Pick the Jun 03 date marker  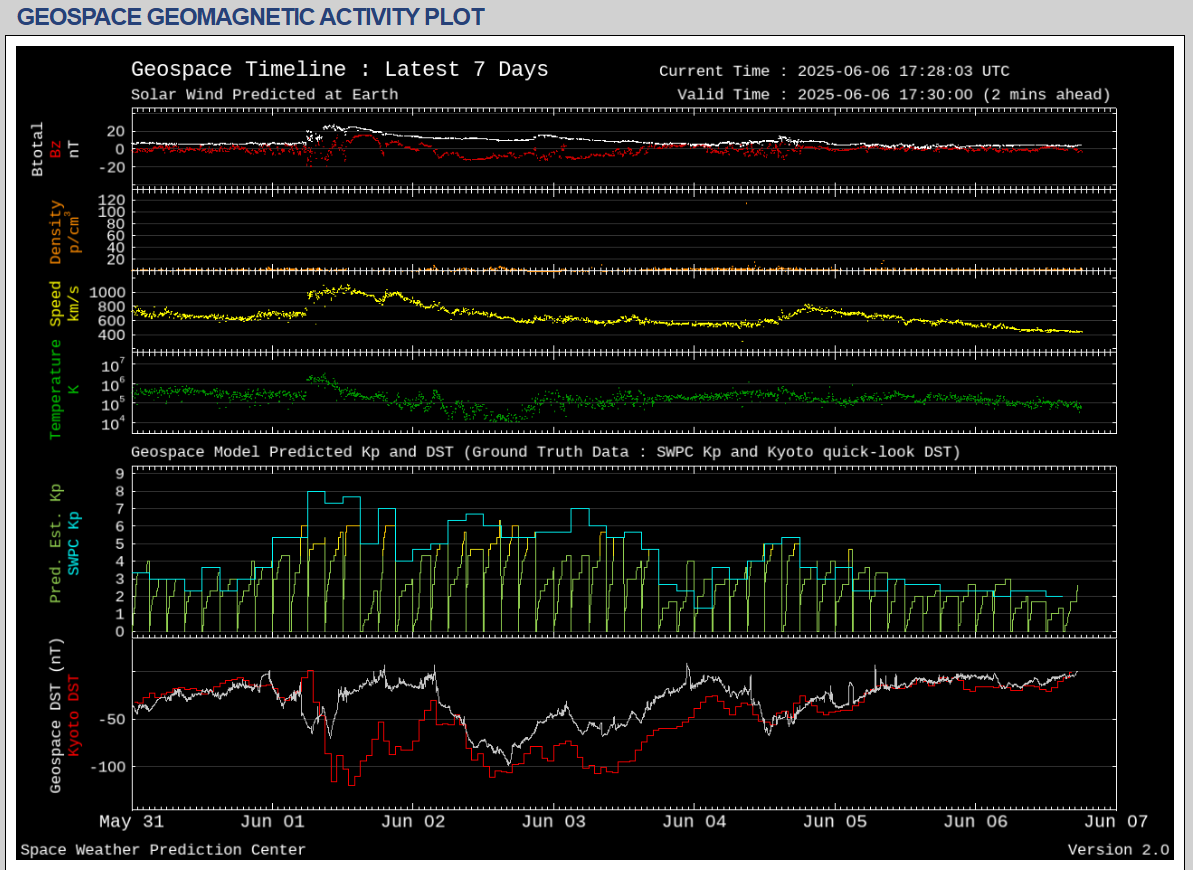554,821
